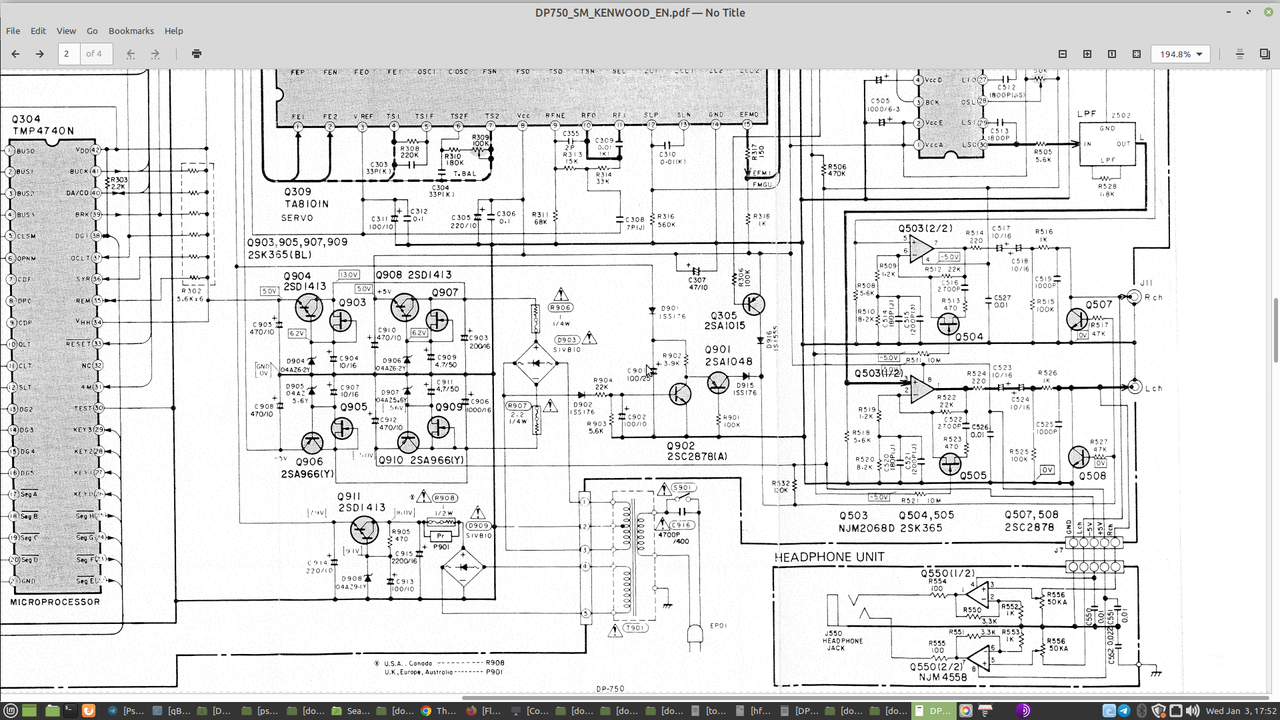This screenshot has height=720, width=1280.
Task: Open the orange app launcher in taskbar
Action: (88, 710)
